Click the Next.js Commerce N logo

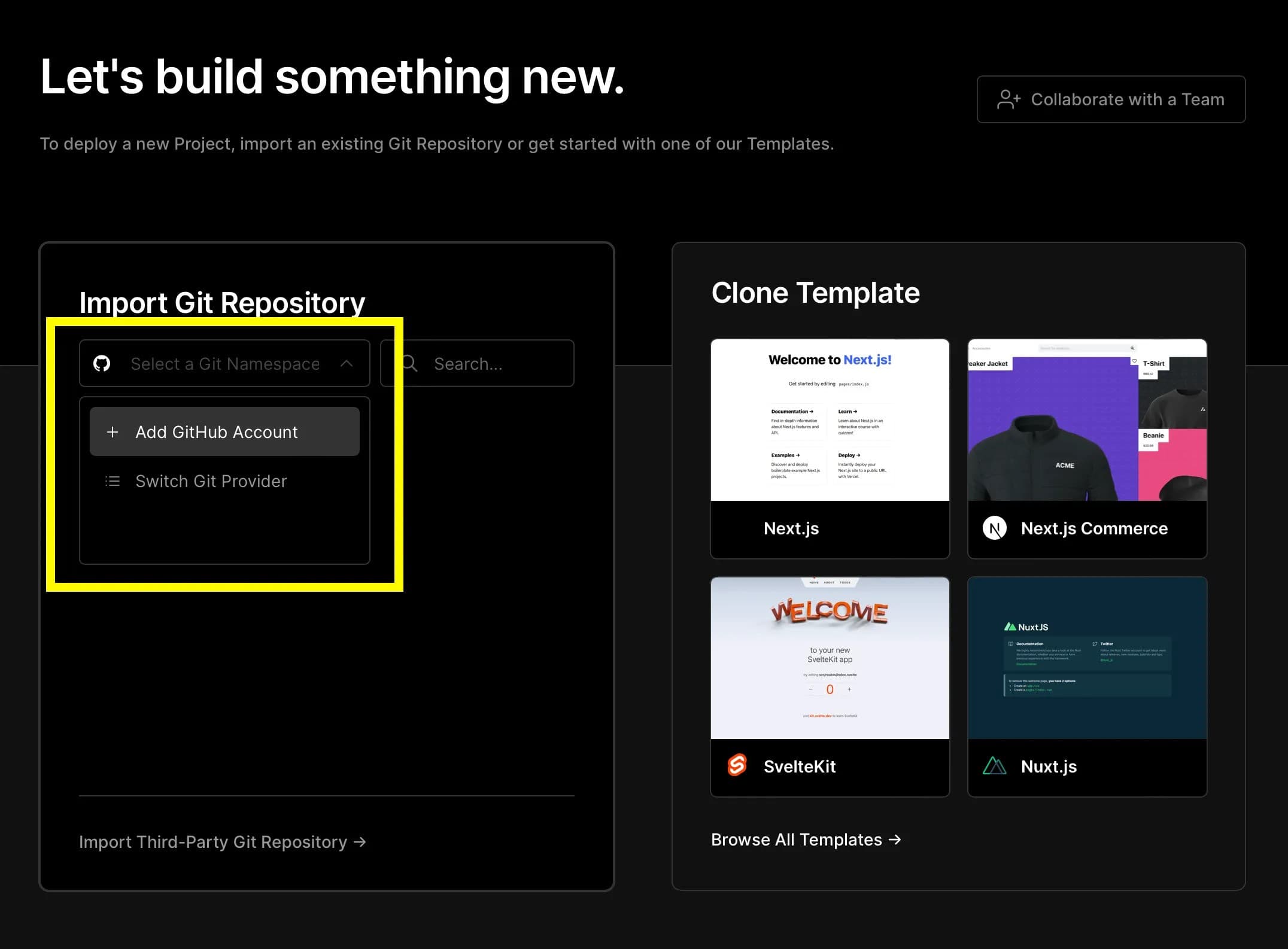tap(995, 528)
